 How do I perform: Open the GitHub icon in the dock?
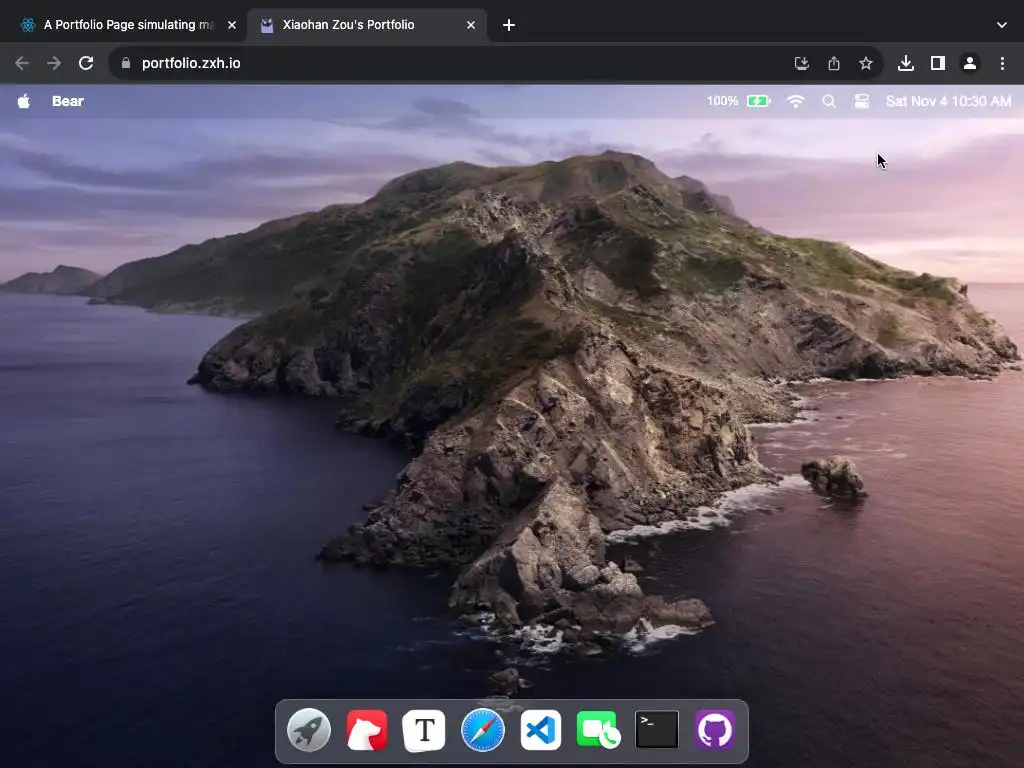pyautogui.click(x=714, y=730)
